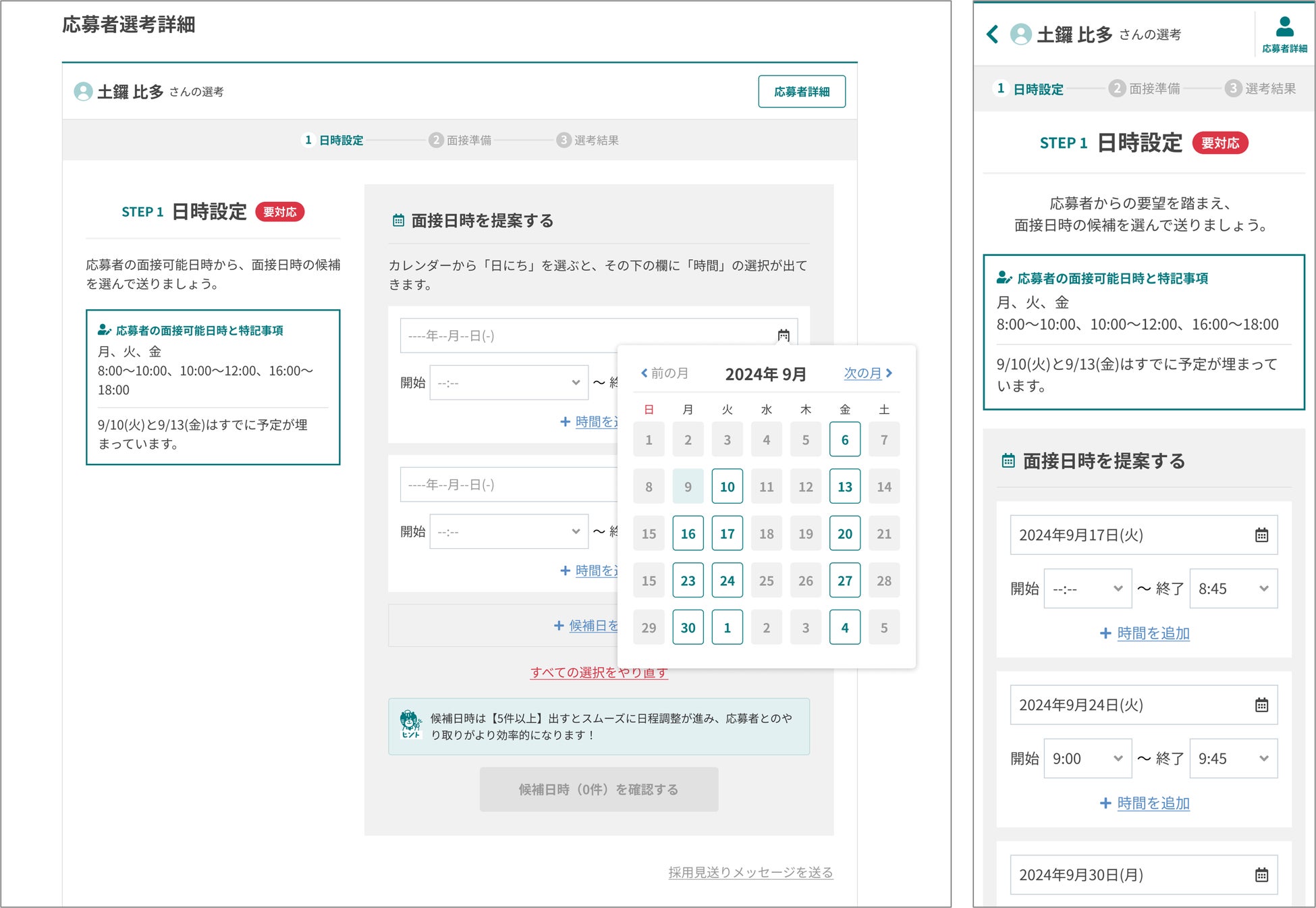This screenshot has width=1316, height=908.
Task: Click previous month arrow 前の月
Action: coord(664,373)
